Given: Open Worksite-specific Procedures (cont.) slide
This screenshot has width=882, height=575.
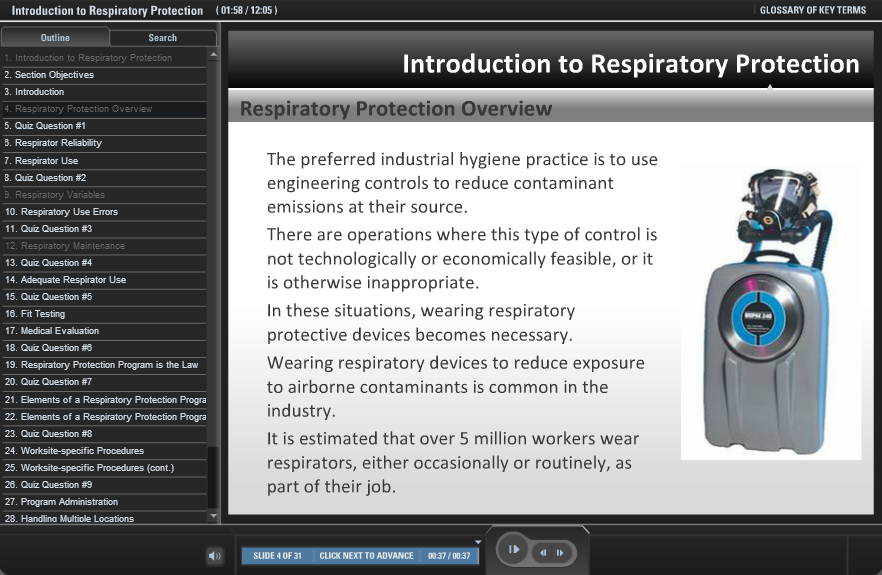Looking at the screenshot, I should (x=89, y=468).
